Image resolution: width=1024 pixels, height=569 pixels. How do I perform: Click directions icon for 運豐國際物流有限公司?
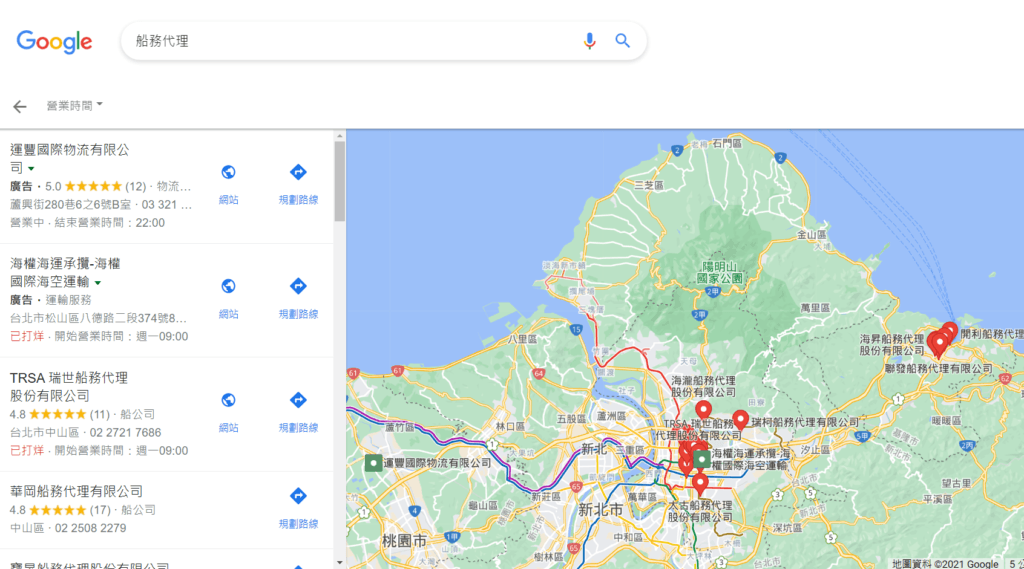[298, 172]
